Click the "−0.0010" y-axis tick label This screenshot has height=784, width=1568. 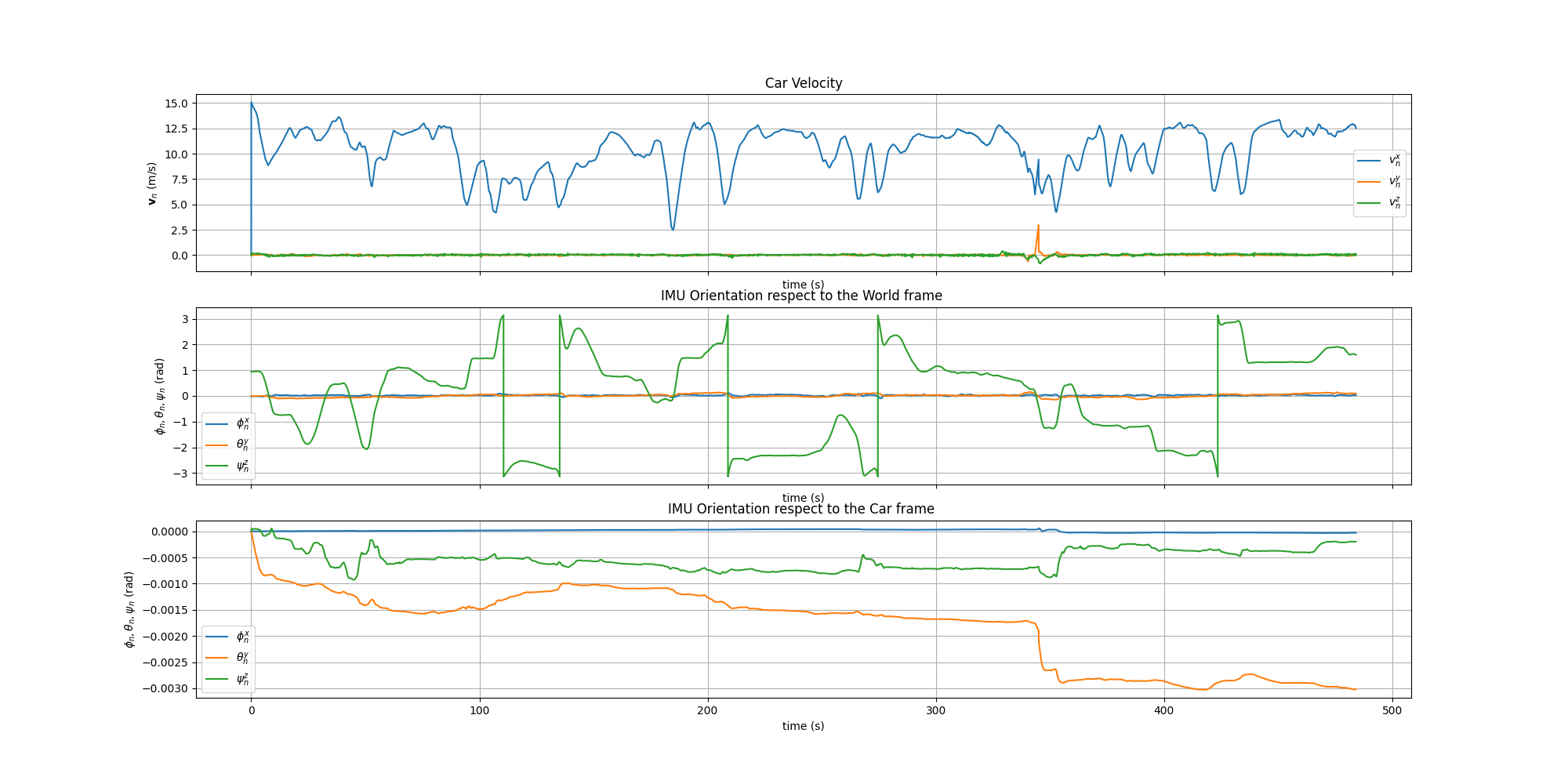pyautogui.click(x=165, y=584)
